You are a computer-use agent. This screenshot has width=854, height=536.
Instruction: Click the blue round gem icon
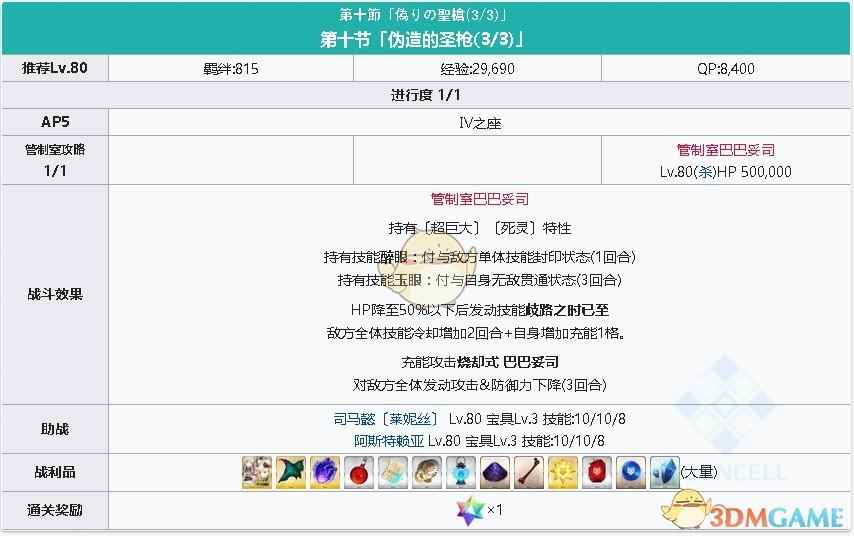[631, 472]
